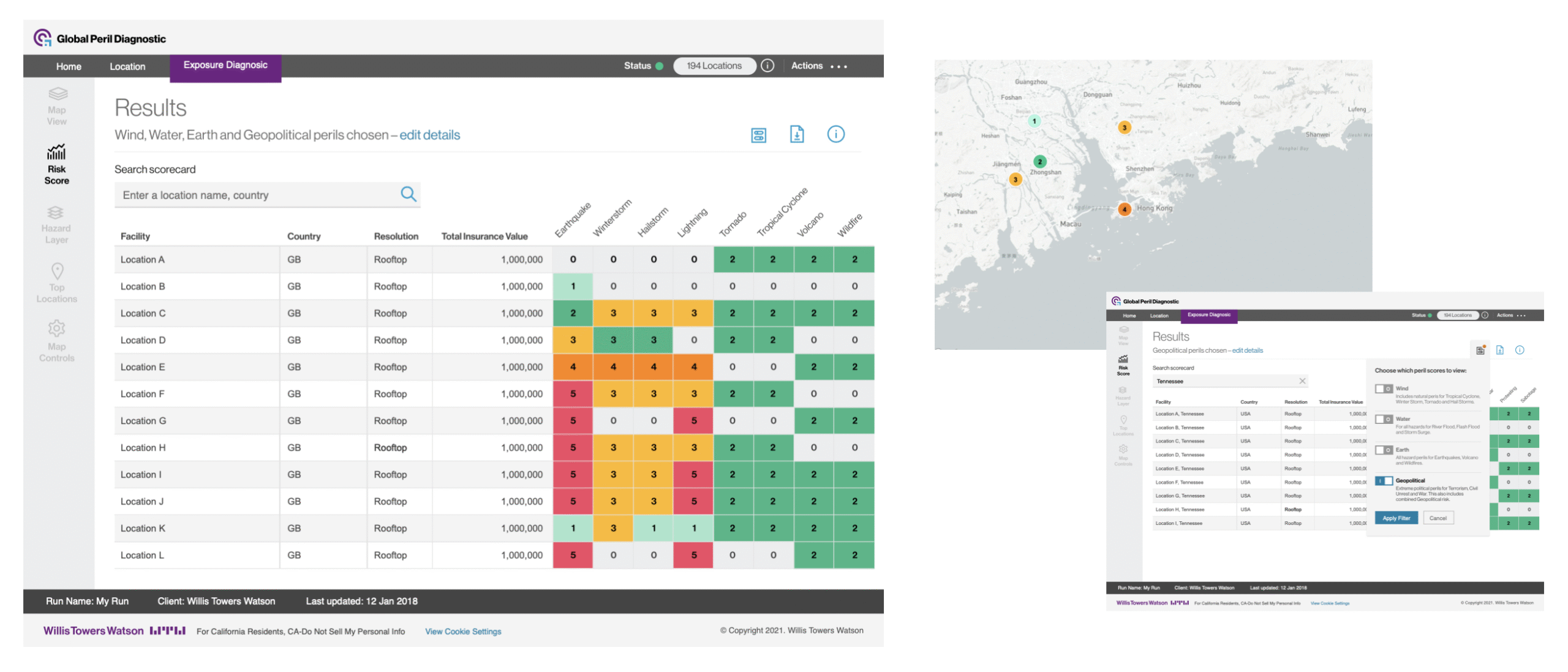Open the Location tab in main navbar
Screen dimensions: 1568x672
(x=127, y=66)
